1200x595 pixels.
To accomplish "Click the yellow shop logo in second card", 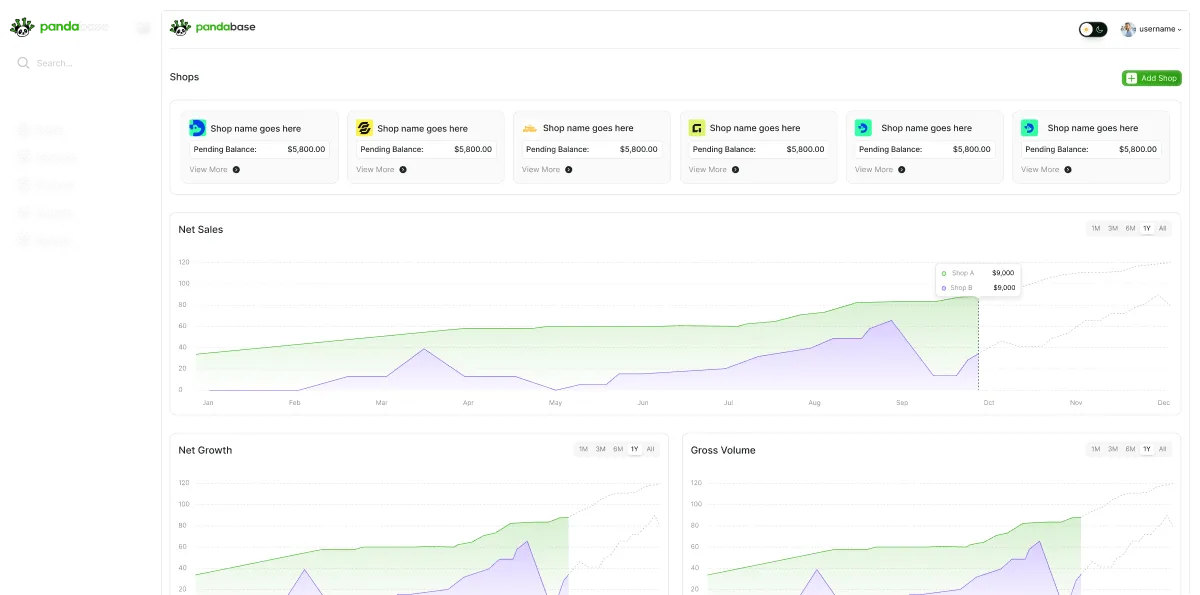I will click(364, 128).
